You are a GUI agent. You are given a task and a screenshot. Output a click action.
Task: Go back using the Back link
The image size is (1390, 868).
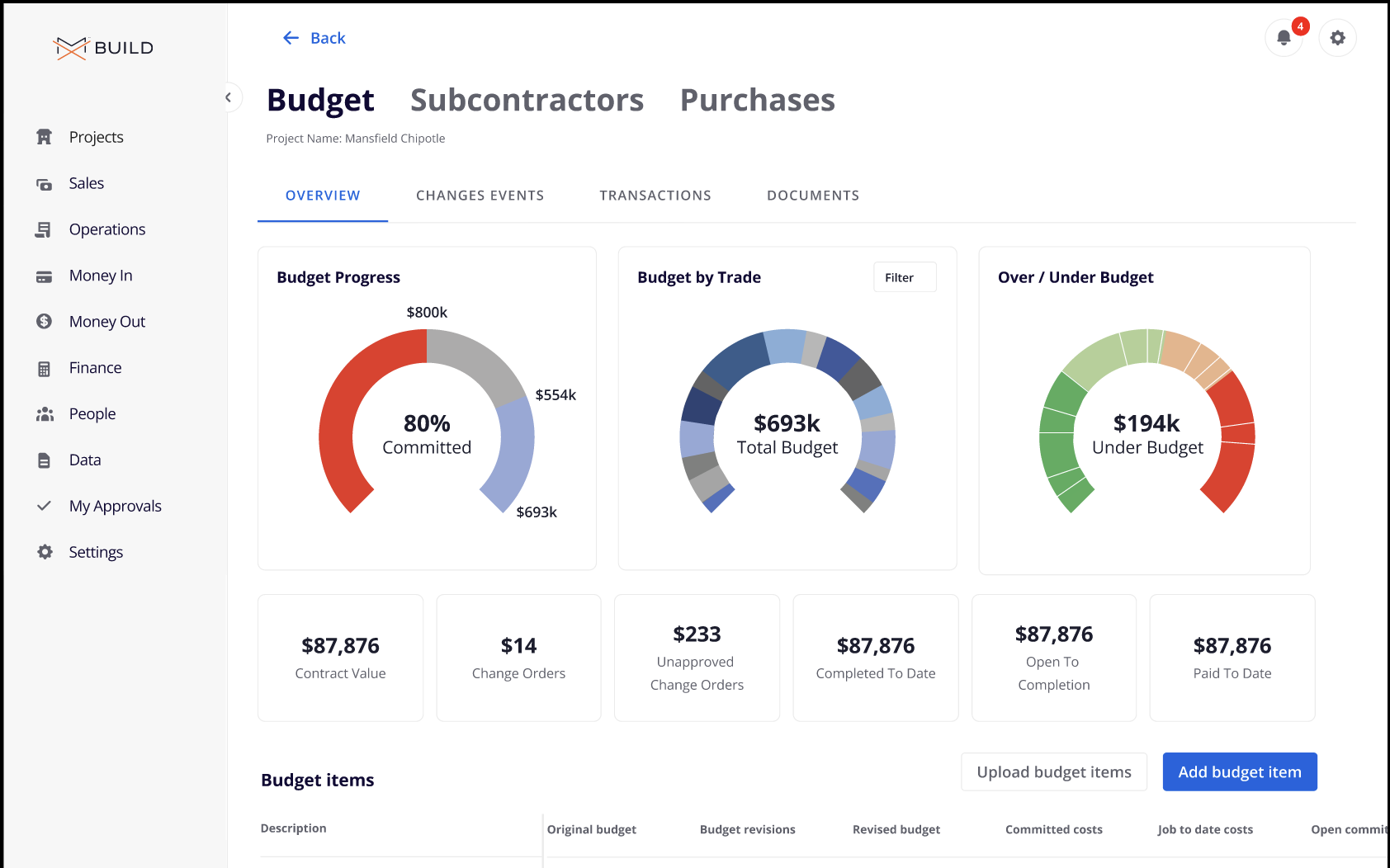[x=314, y=38]
